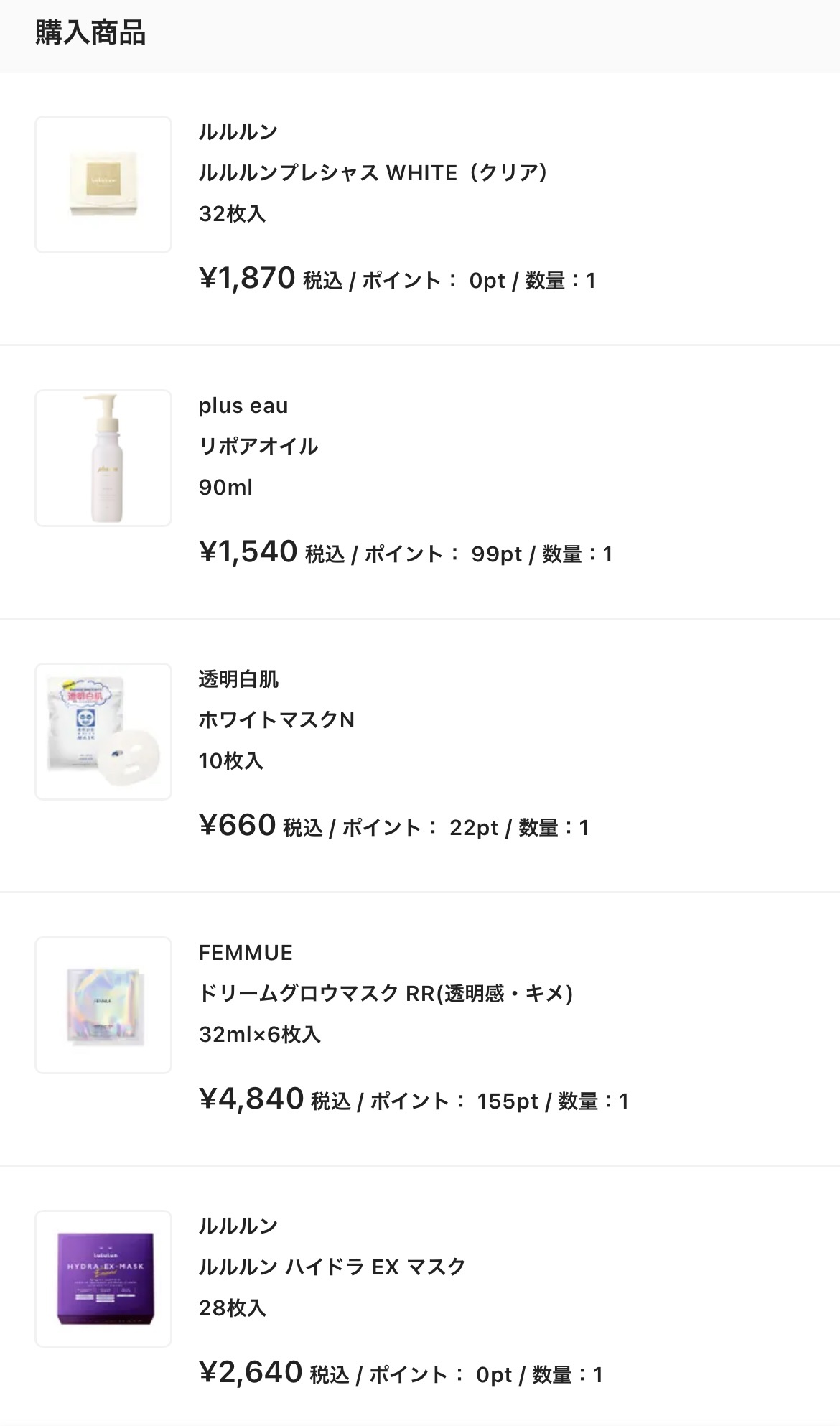840x1426 pixels.
Task: Select the FEMMUE ドリームグロウマスク thumbnail
Action: click(x=103, y=1005)
